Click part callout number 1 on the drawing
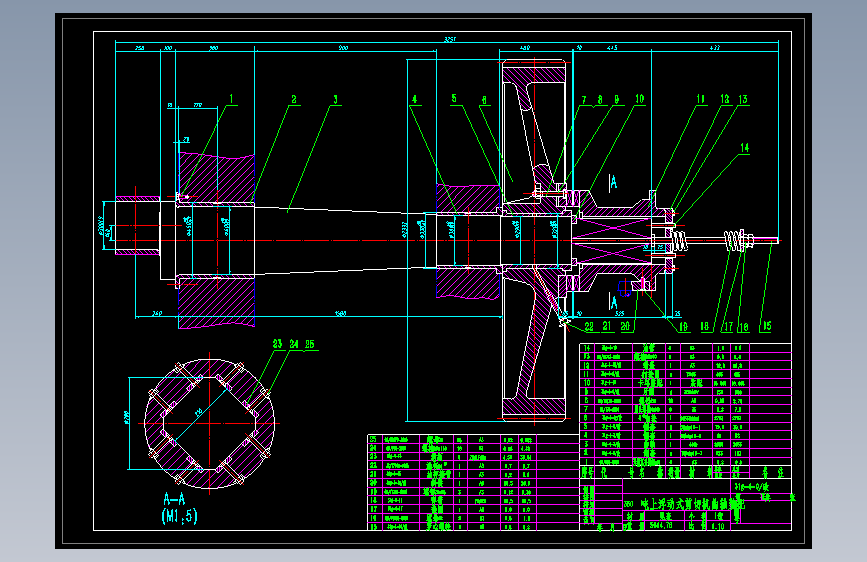The height and width of the screenshot is (562, 867). [232, 99]
